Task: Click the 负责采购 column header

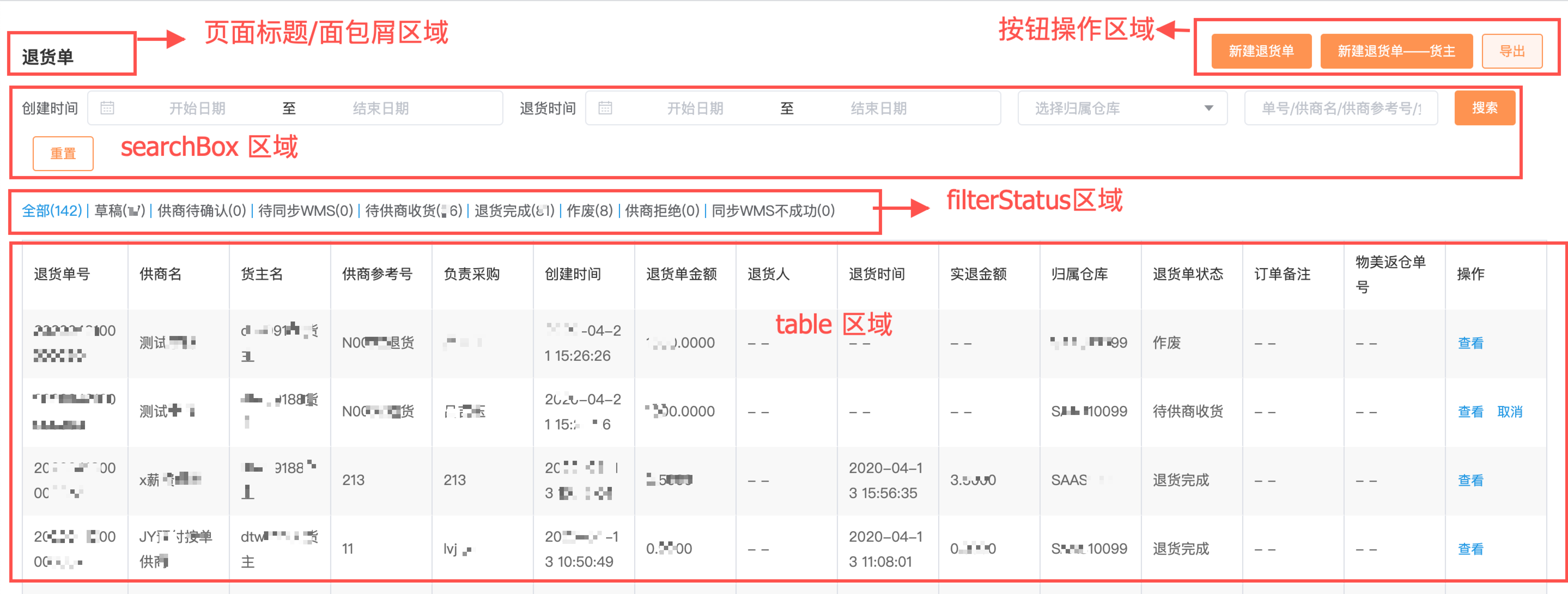Action: coord(472,274)
